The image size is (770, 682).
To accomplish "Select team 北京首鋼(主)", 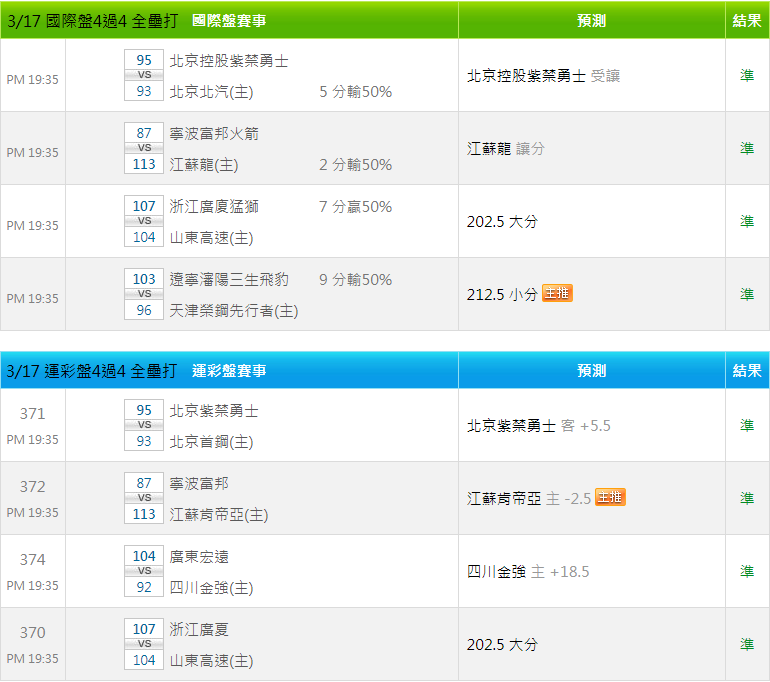I will point(211,442).
